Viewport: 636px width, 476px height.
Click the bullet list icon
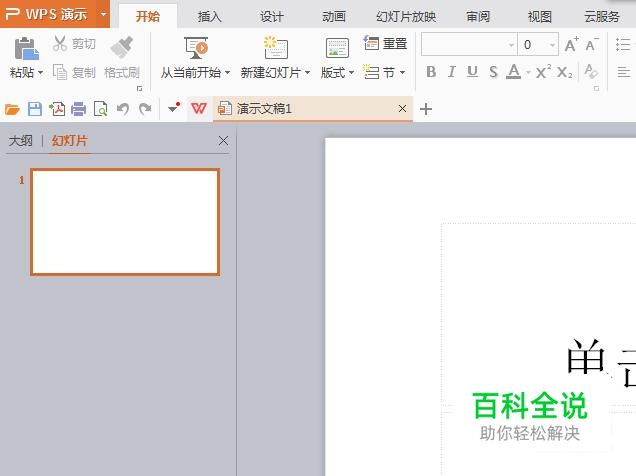(x=623, y=44)
